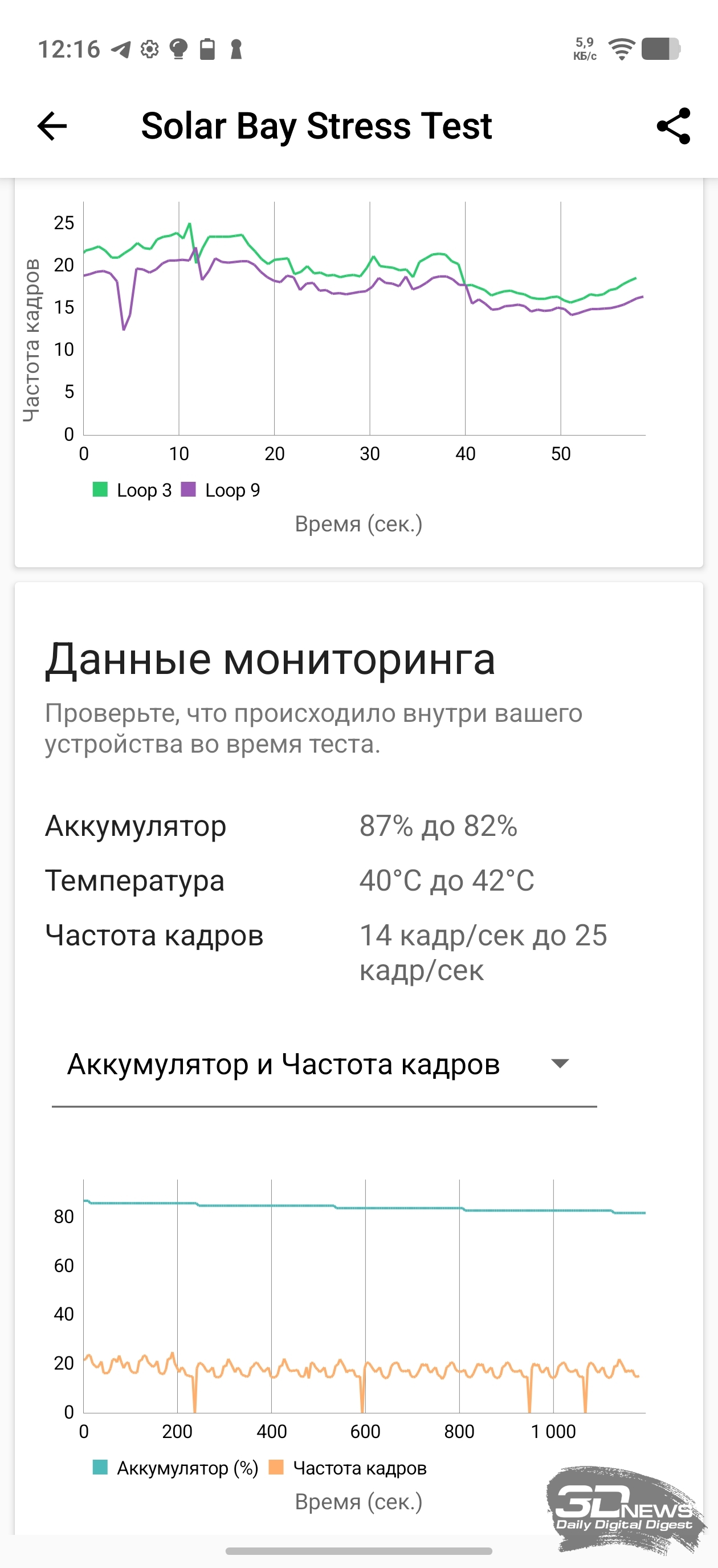Screen dimensions: 718x1568
Task: Tap the clock time in status bar
Action: (x=69, y=49)
